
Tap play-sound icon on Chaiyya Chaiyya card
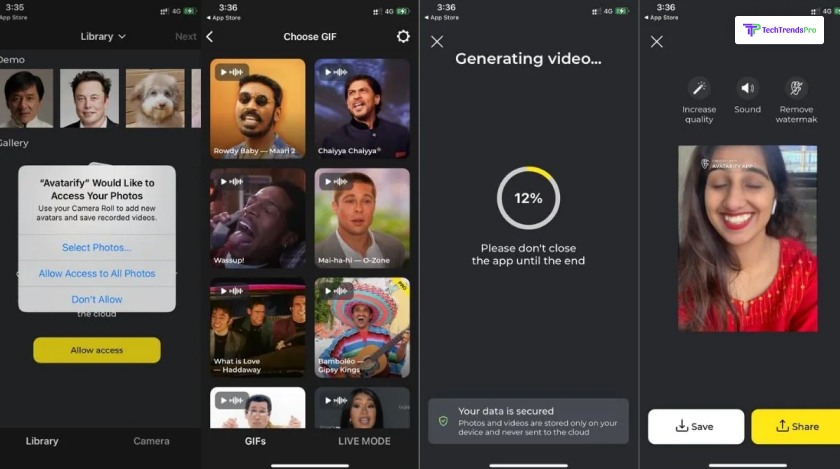[336, 72]
